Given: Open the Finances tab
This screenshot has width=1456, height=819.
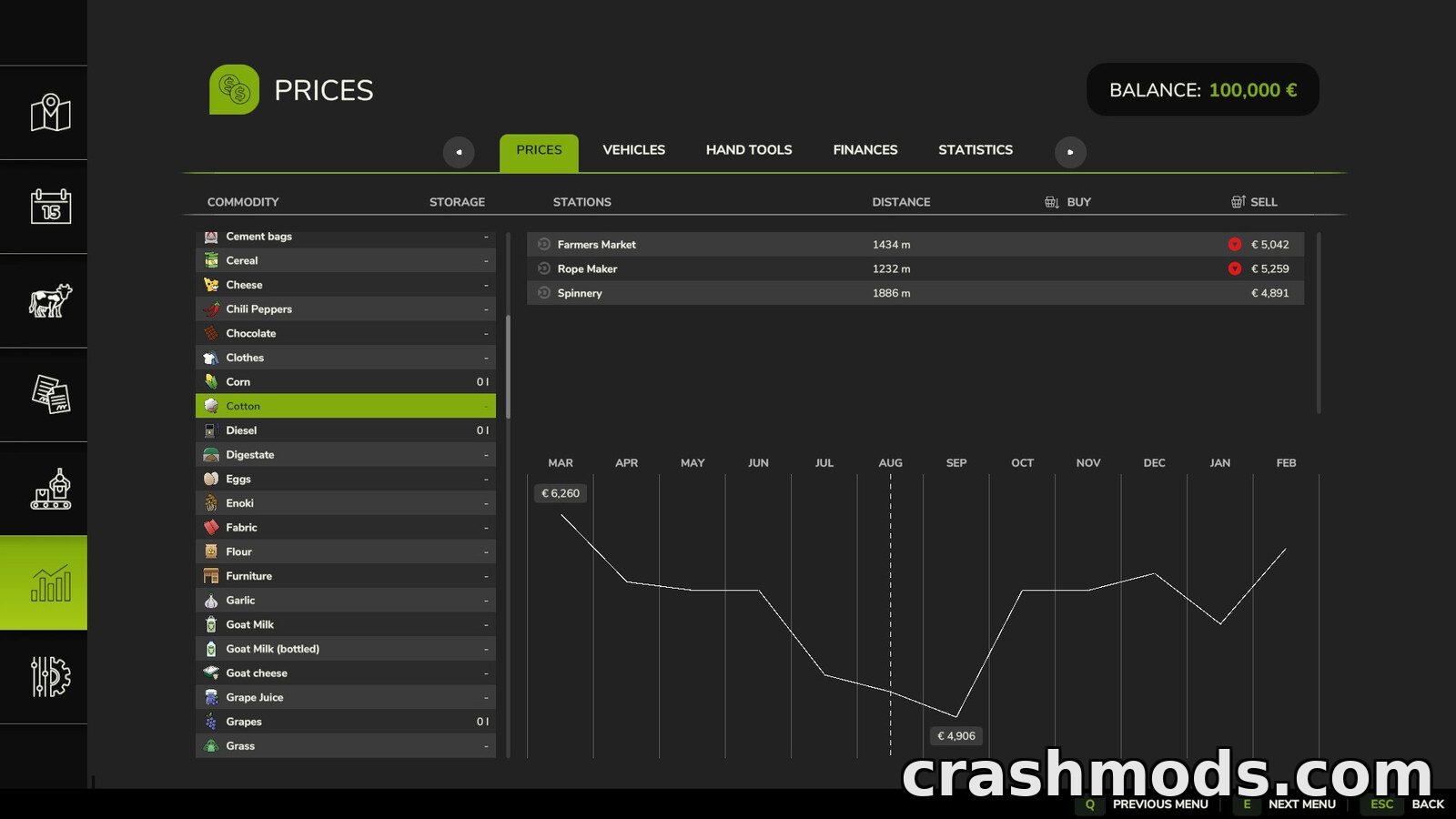Looking at the screenshot, I should tap(865, 150).
